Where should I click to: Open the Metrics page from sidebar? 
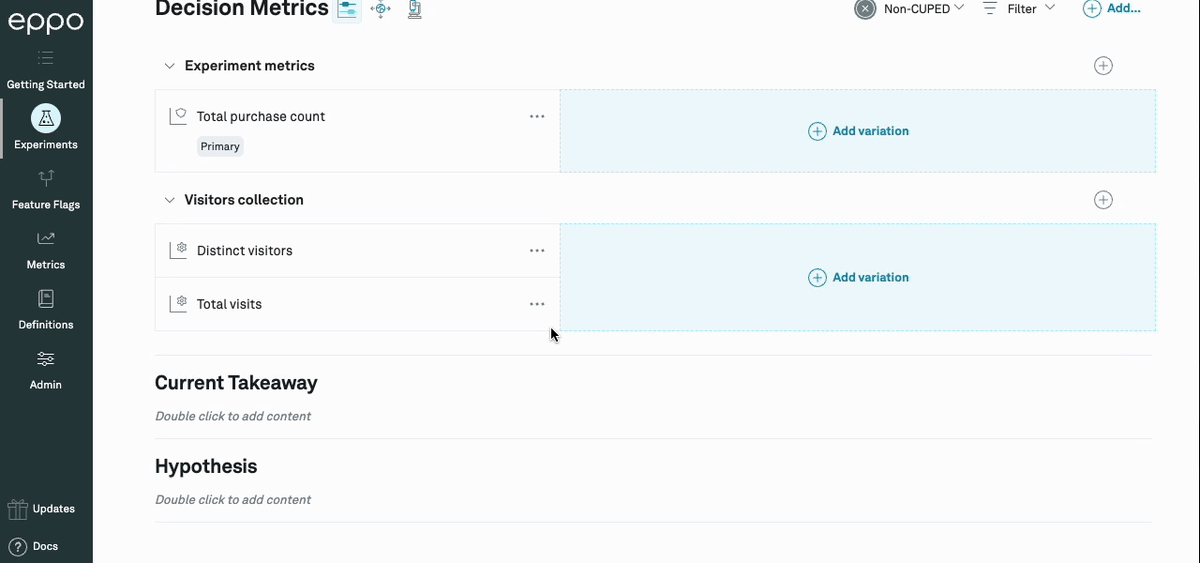click(x=46, y=249)
